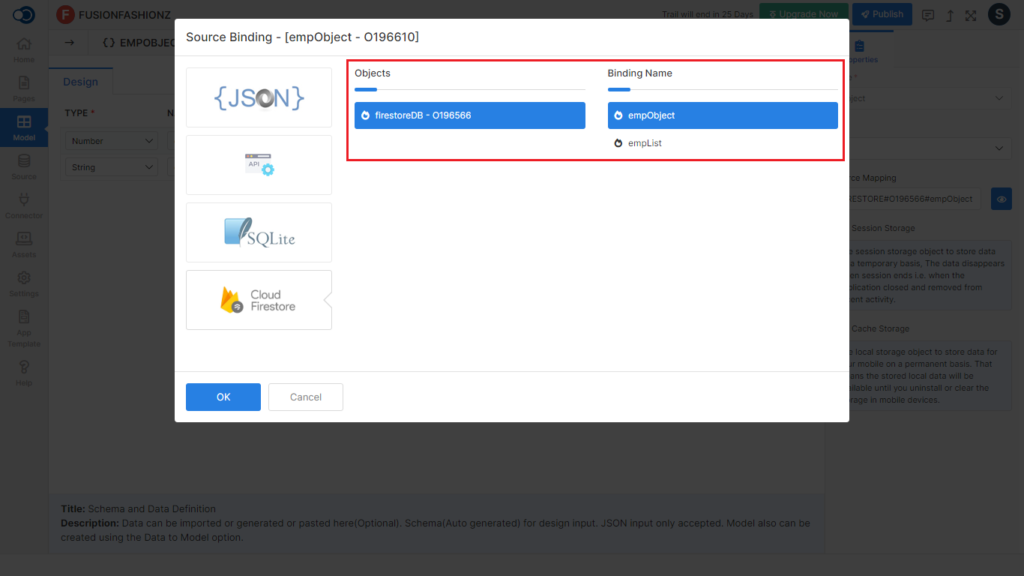Click the Publish button
Viewport: 1024px width, 576px height.
click(882, 14)
